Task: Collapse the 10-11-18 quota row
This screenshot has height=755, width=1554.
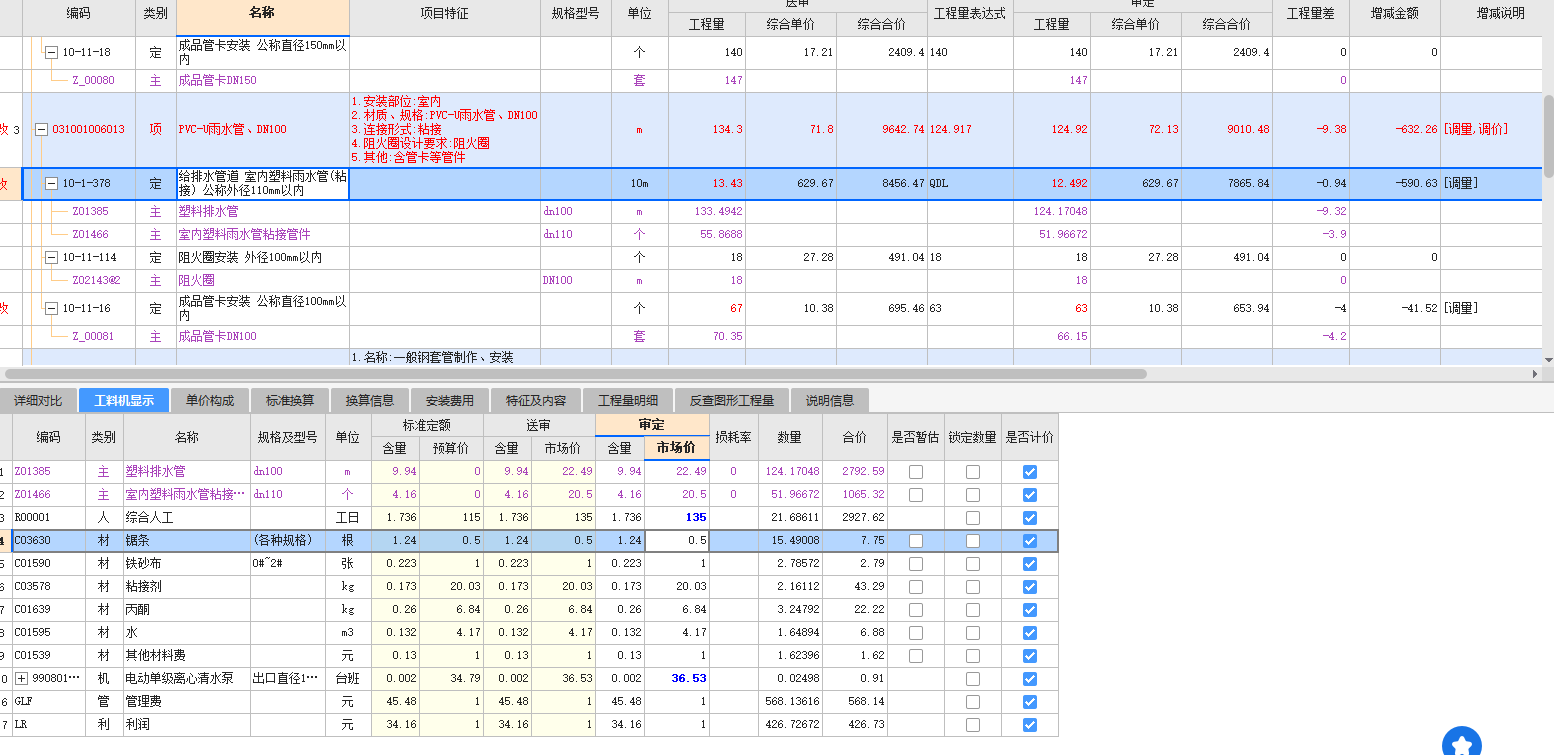Action: [51, 52]
